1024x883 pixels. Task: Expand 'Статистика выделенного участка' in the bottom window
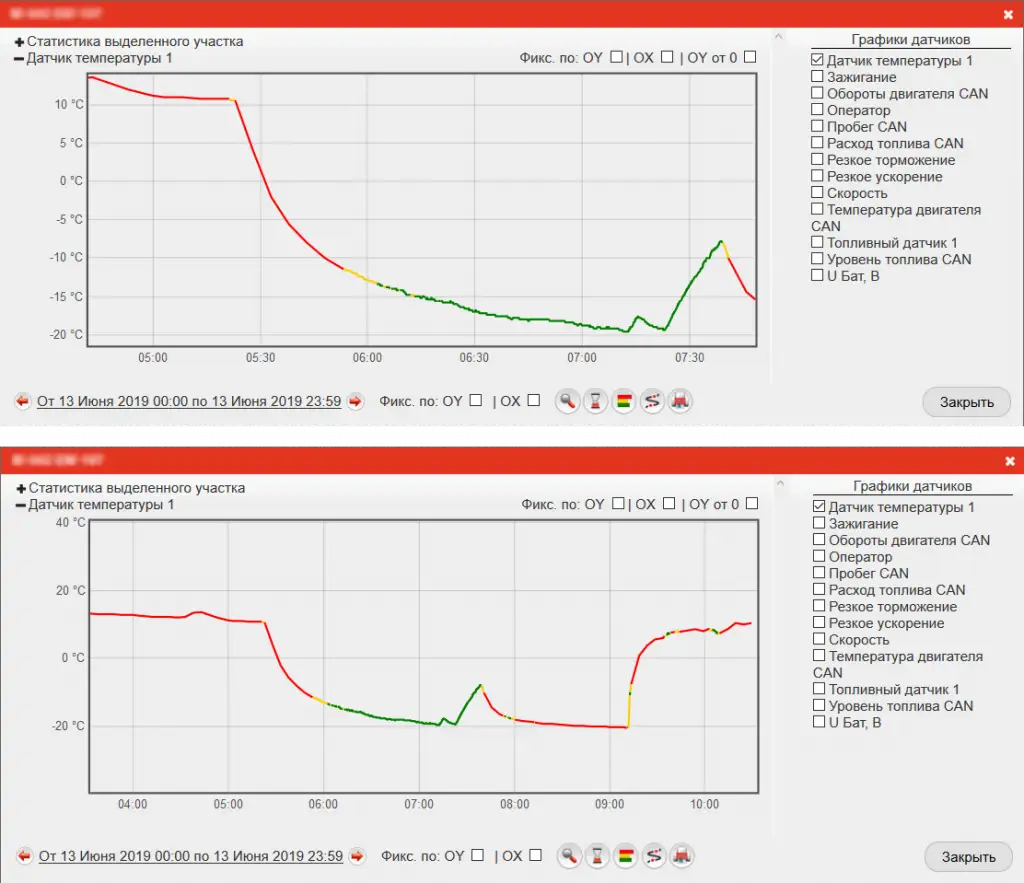(x=21, y=489)
